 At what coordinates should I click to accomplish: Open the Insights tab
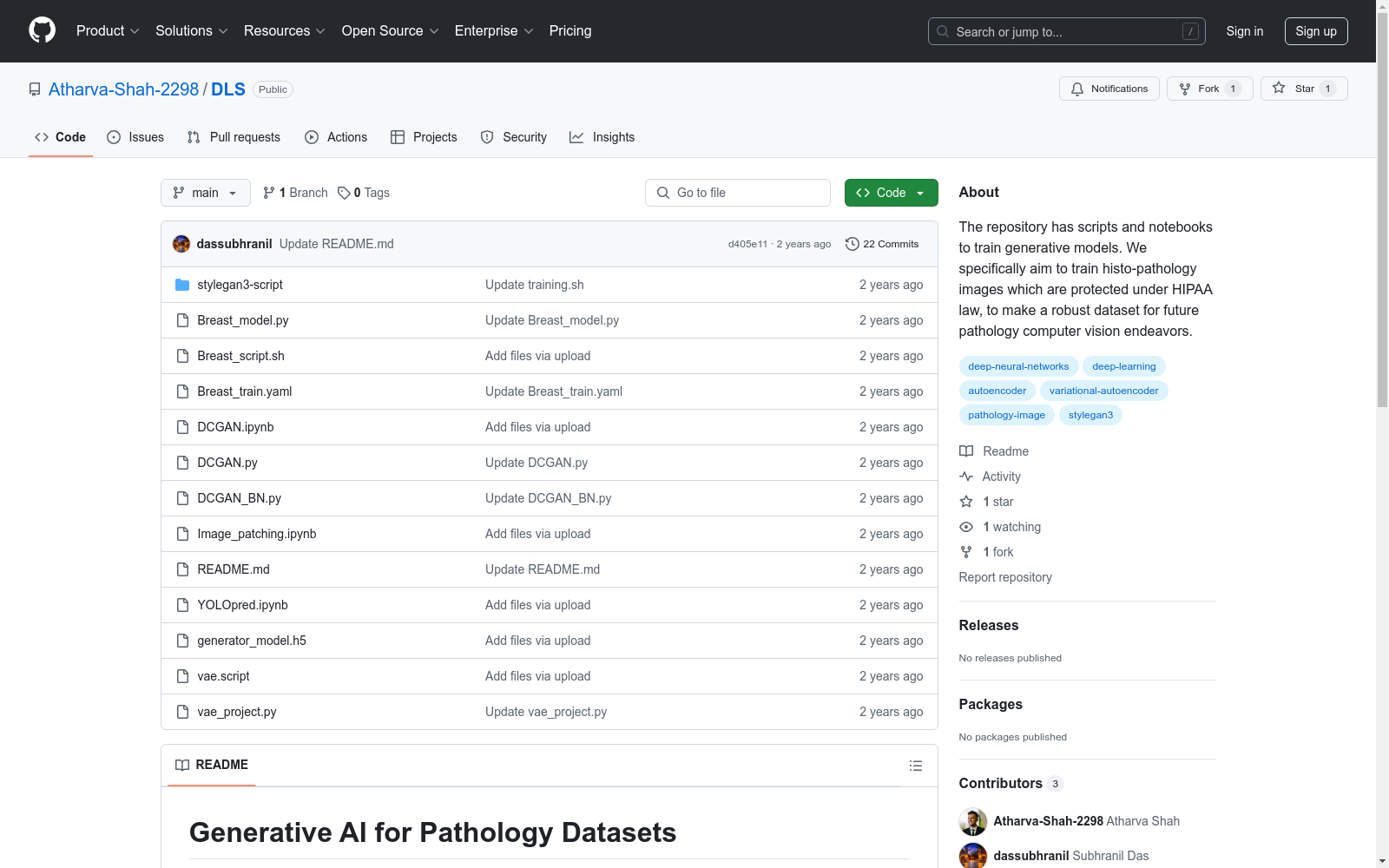[x=602, y=137]
